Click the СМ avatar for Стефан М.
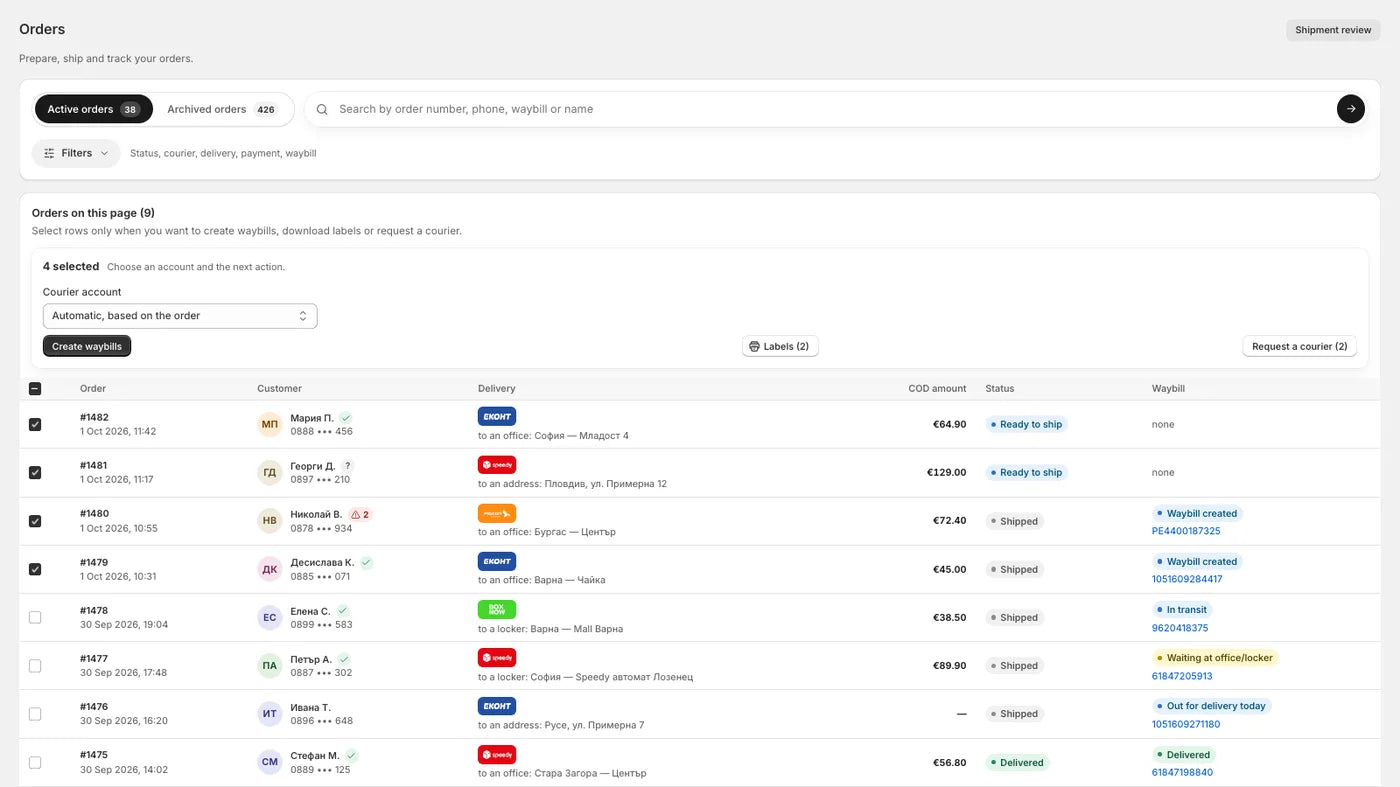This screenshot has height=787, width=1400. pos(270,762)
